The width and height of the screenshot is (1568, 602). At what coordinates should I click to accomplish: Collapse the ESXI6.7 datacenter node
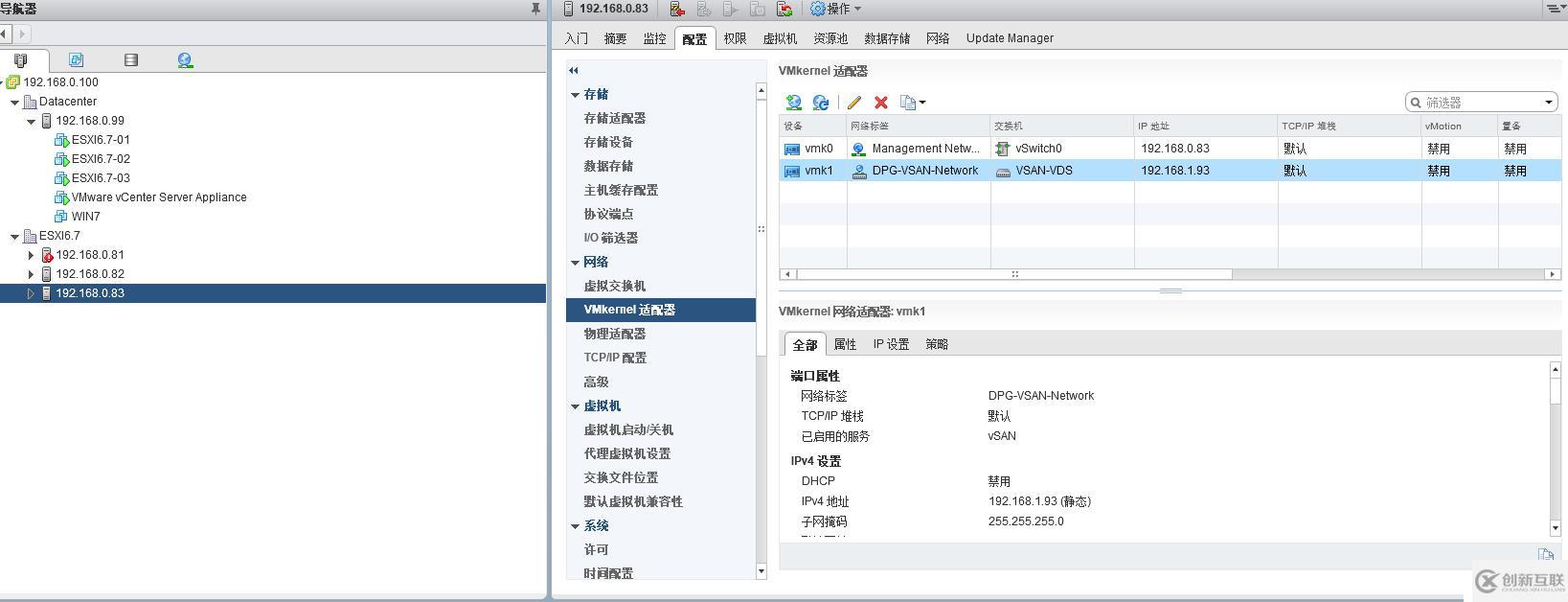click(x=14, y=236)
